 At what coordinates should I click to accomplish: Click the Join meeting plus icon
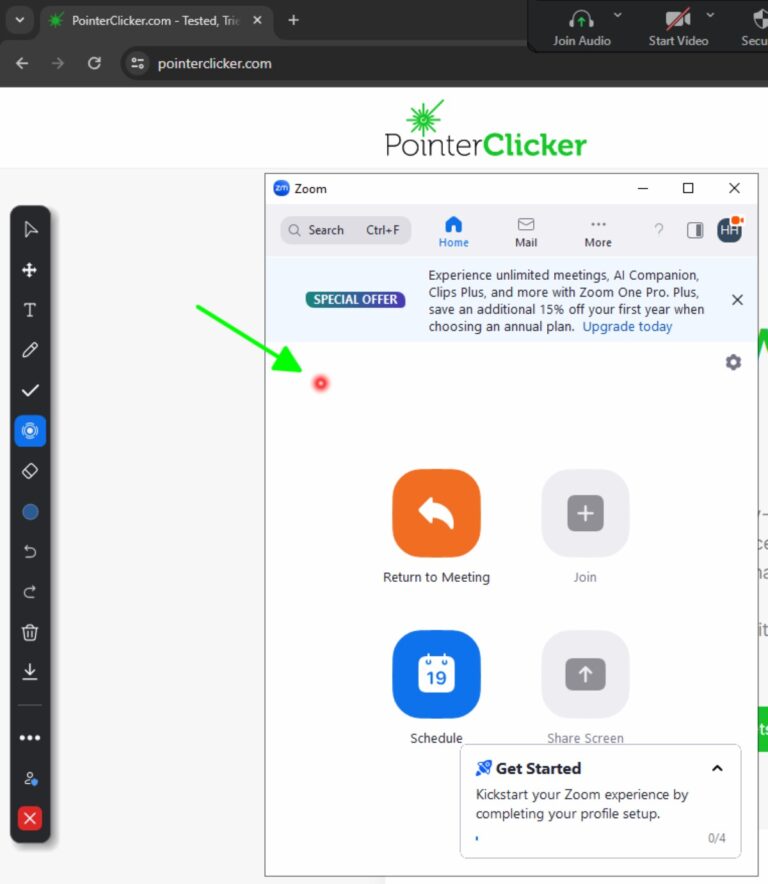pos(585,513)
